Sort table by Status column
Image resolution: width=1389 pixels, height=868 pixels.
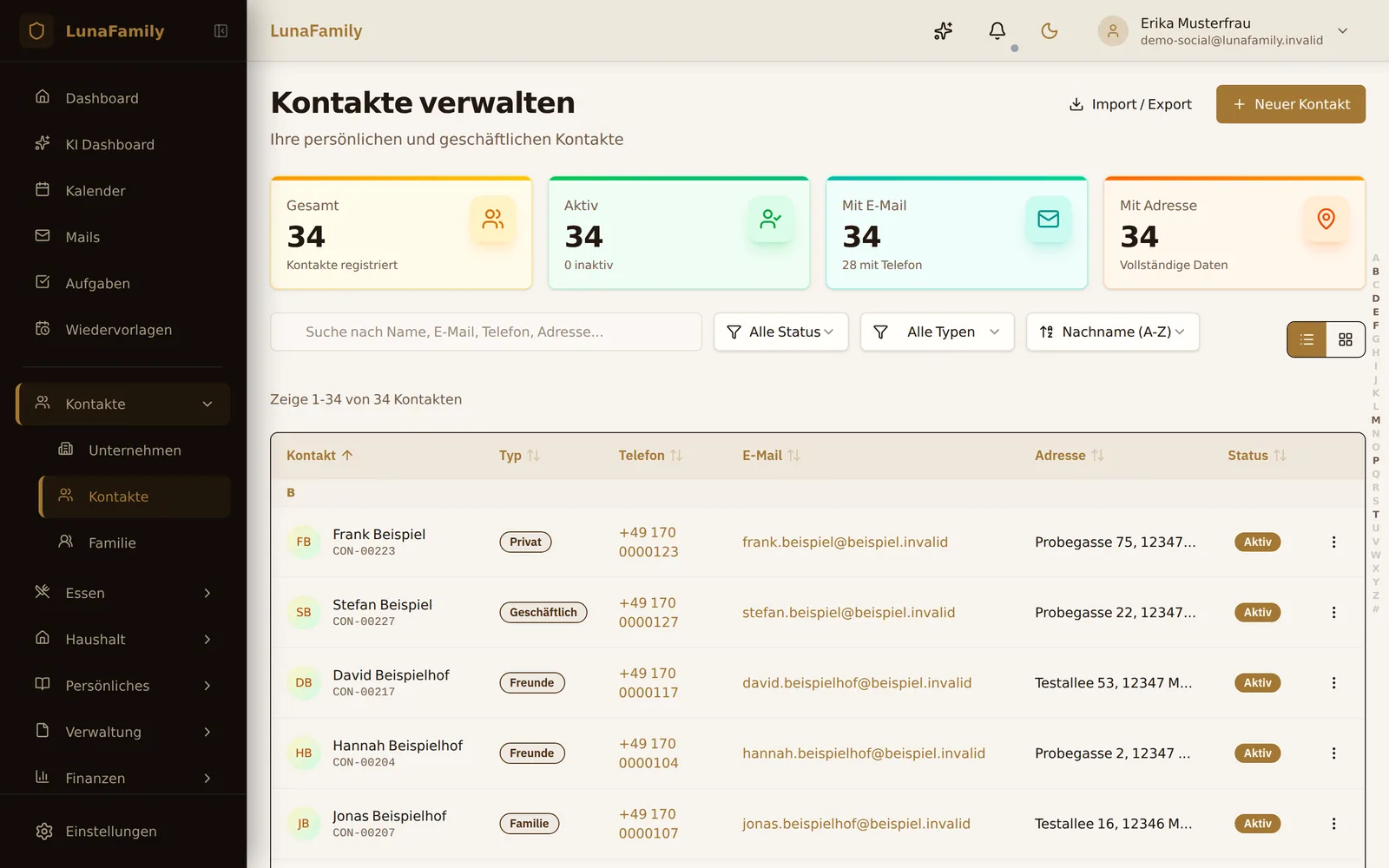click(1256, 456)
